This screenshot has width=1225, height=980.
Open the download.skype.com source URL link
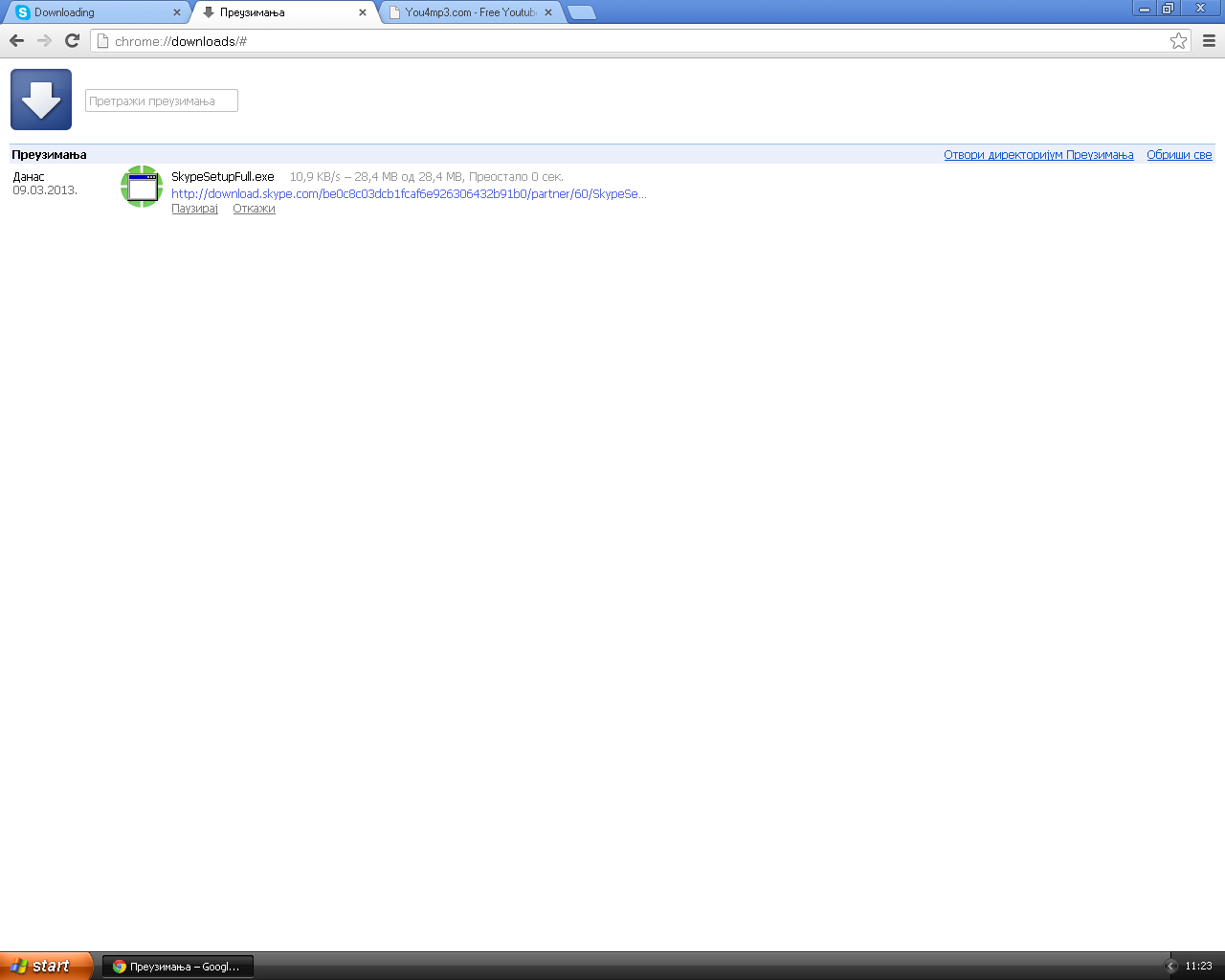click(x=409, y=193)
